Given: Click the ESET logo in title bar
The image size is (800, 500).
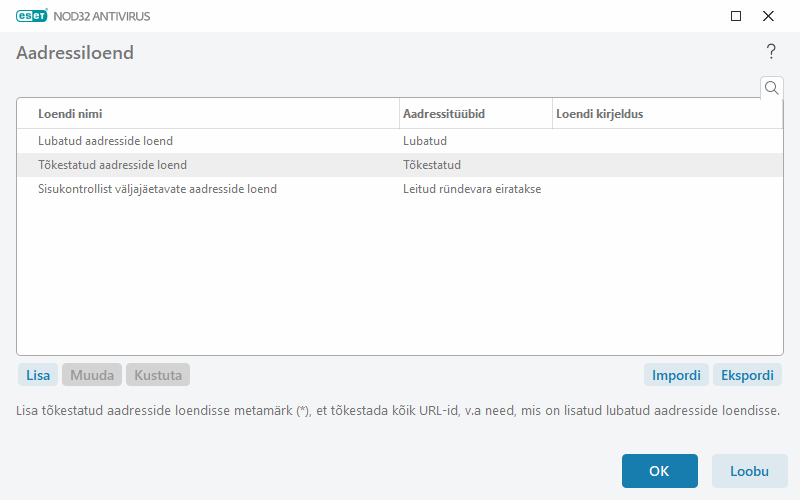Looking at the screenshot, I should pos(32,16).
